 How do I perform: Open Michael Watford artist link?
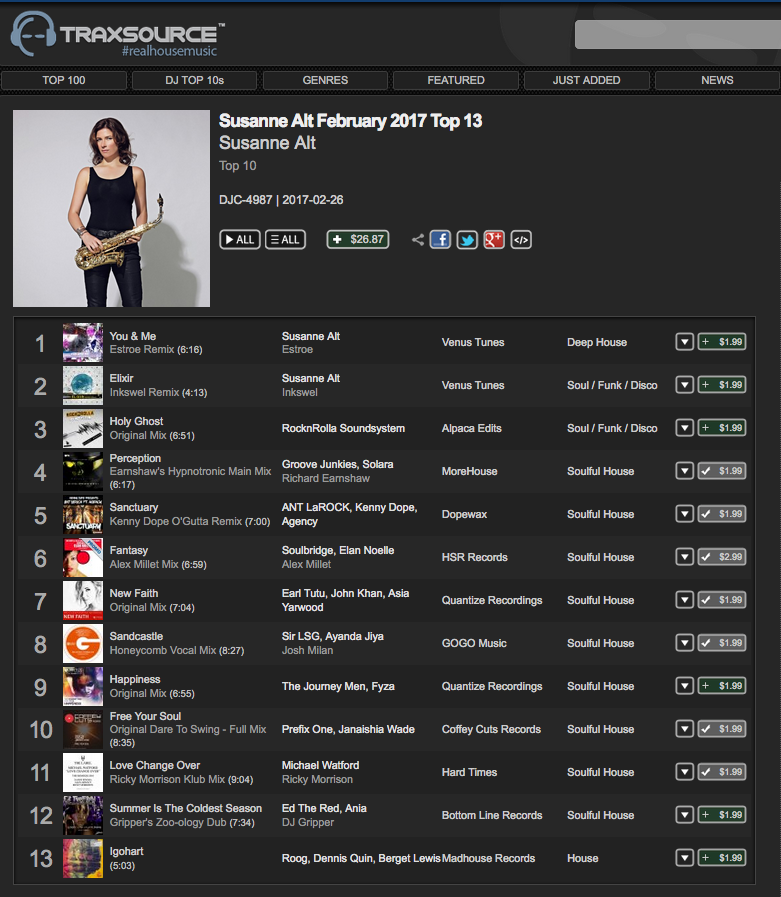pos(320,765)
